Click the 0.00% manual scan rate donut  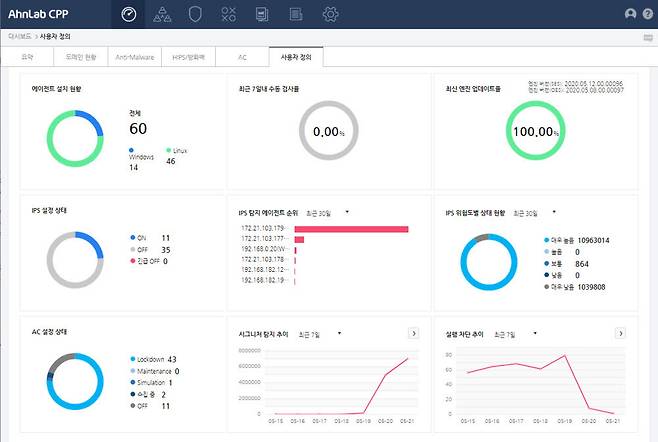[x=329, y=131]
